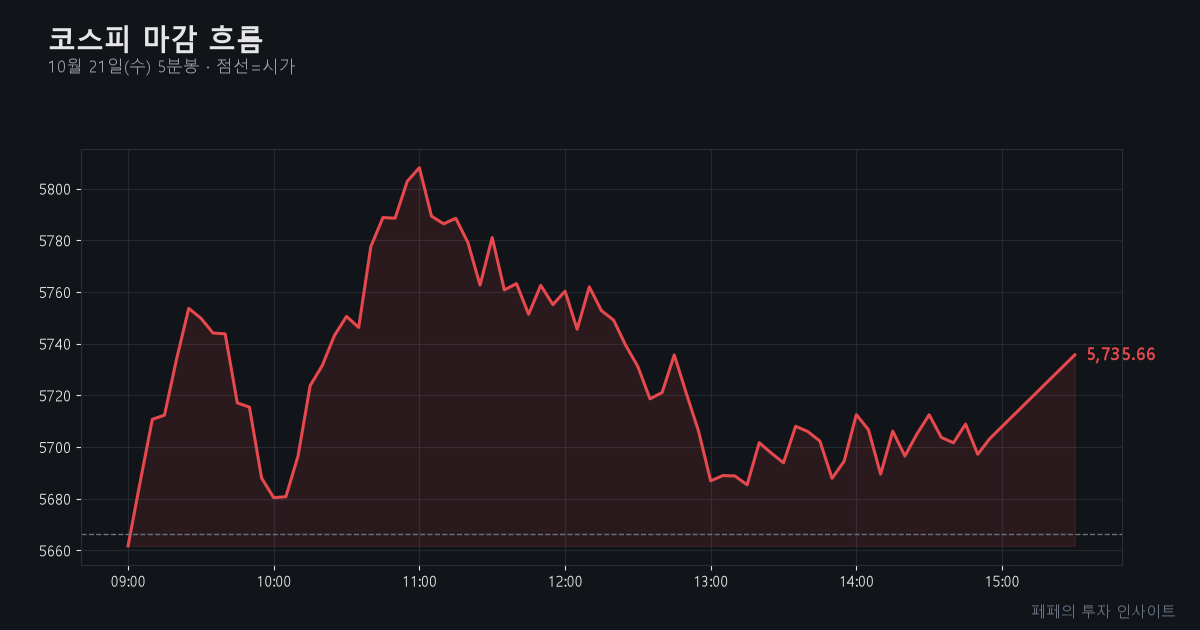The image size is (1200, 630).
Task: Click the closing value label "5,735.66"
Action: click(x=1121, y=355)
